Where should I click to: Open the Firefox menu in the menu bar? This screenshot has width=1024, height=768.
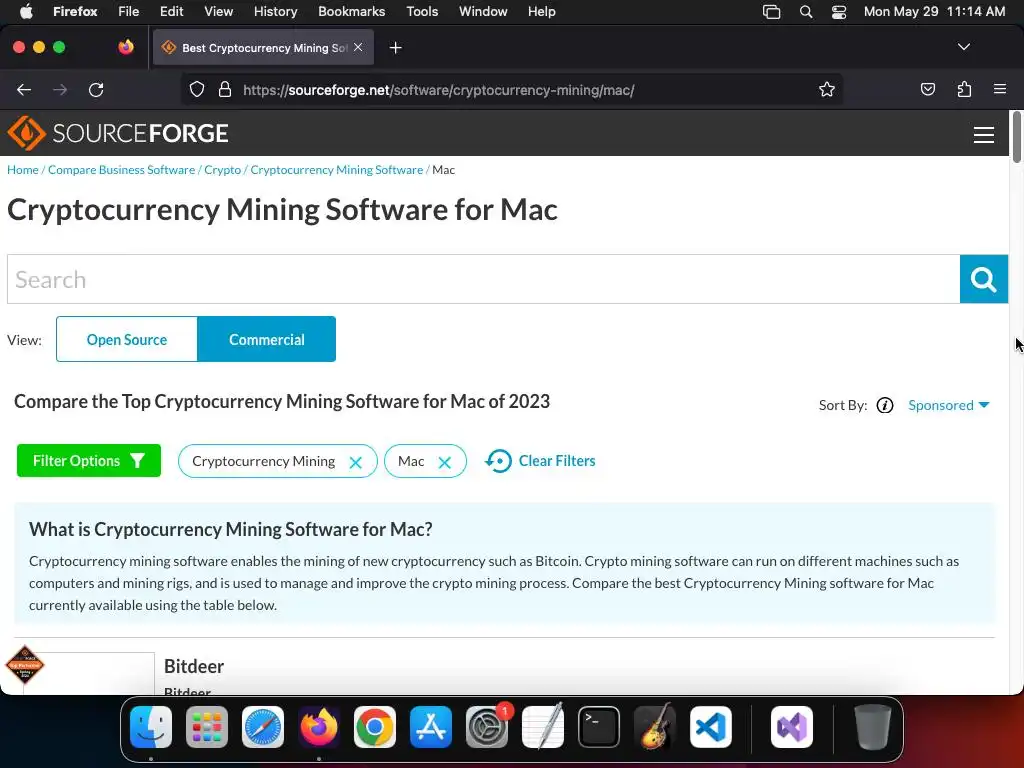coord(75,11)
